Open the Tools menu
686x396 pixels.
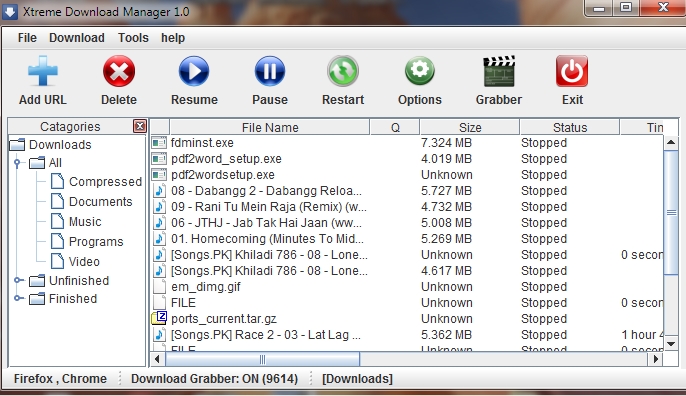tap(133, 38)
